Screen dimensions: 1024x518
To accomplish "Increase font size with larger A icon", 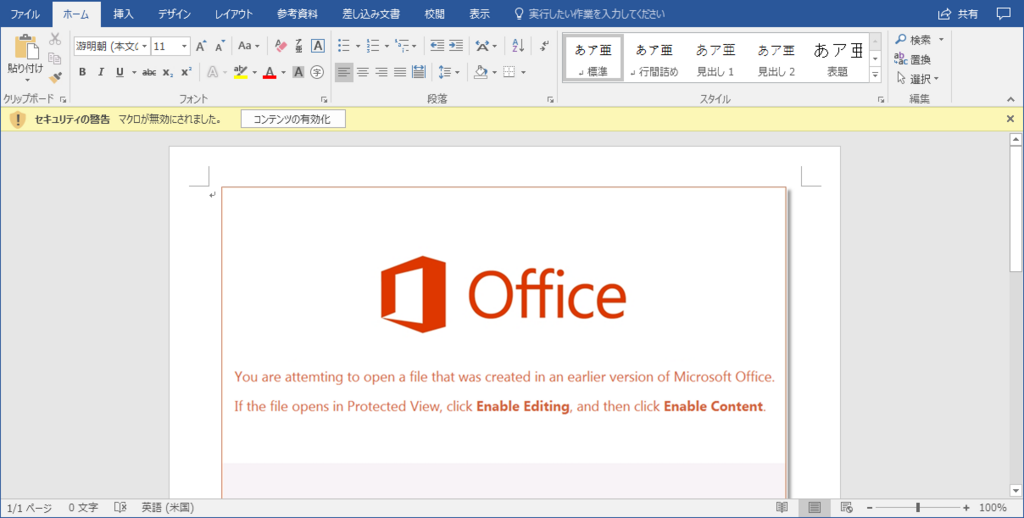I will (x=201, y=46).
